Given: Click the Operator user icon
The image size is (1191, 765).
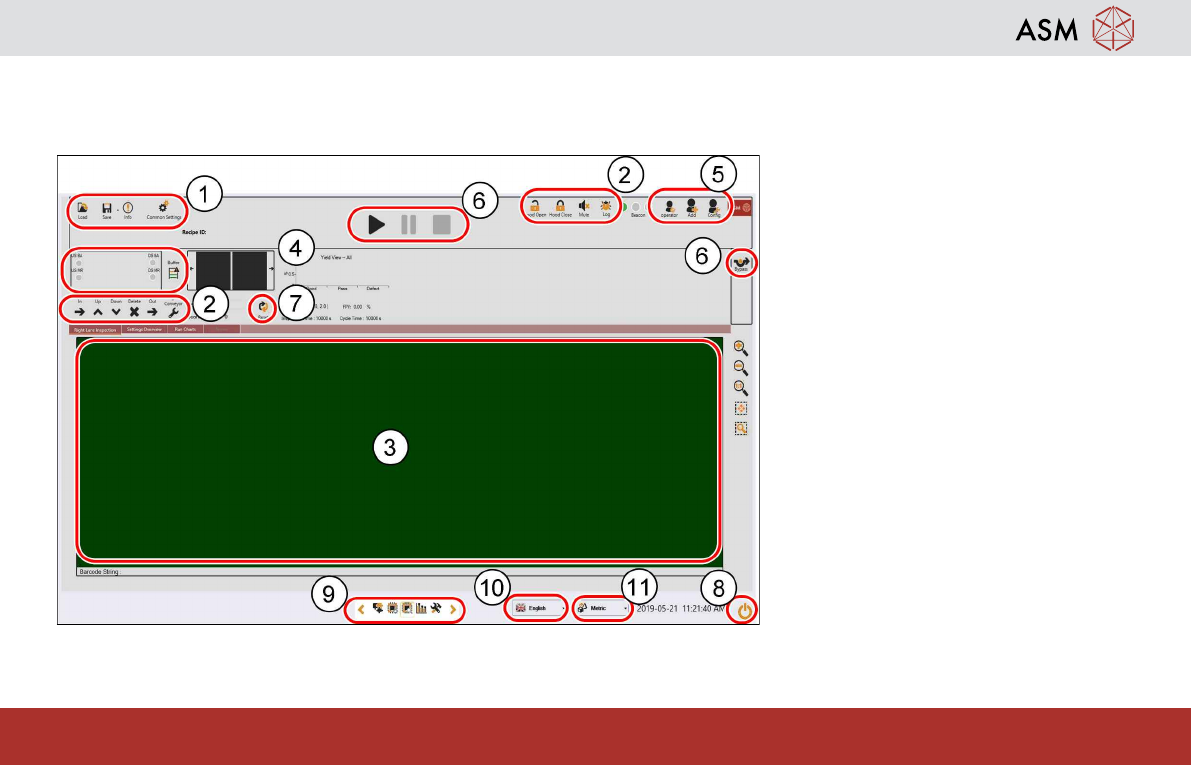Looking at the screenshot, I should [669, 206].
